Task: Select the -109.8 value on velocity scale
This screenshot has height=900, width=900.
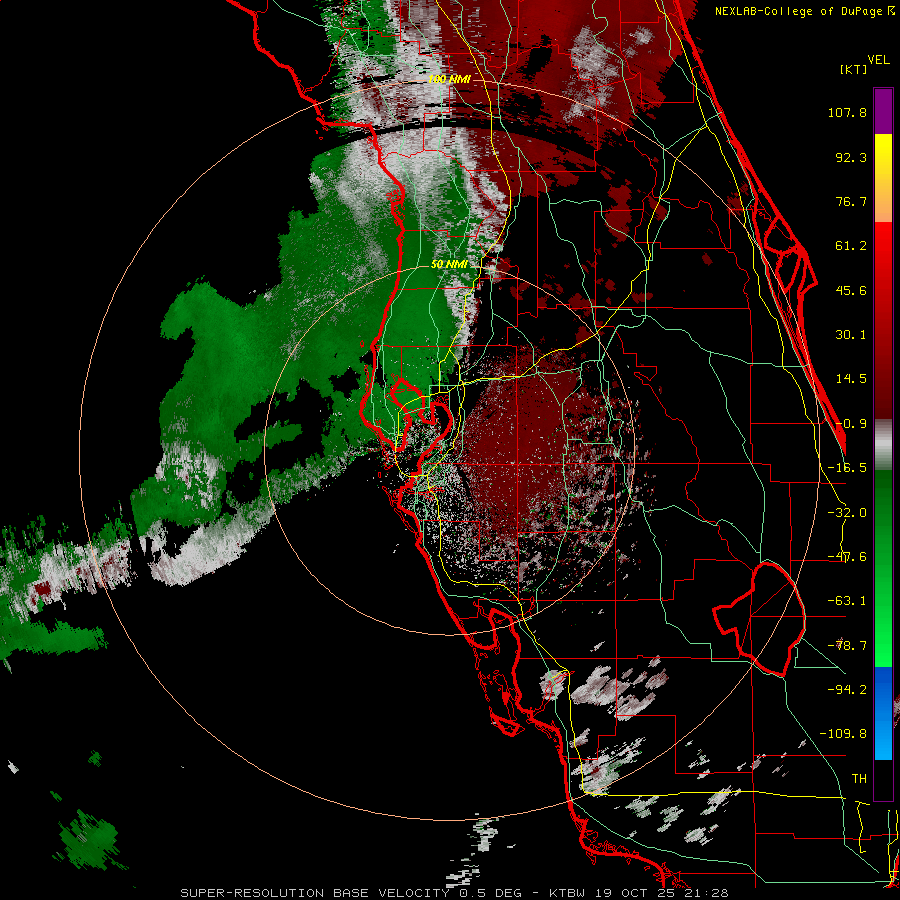Action: click(x=843, y=734)
